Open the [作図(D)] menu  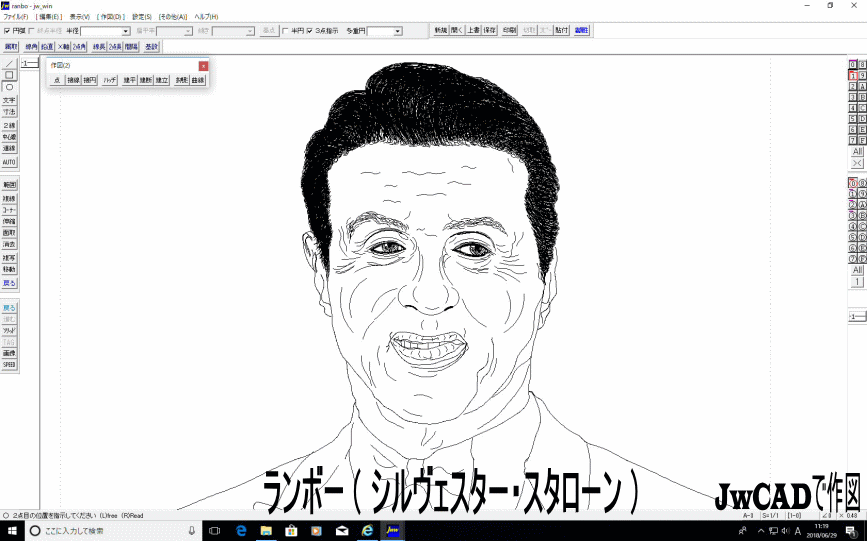coord(111,17)
